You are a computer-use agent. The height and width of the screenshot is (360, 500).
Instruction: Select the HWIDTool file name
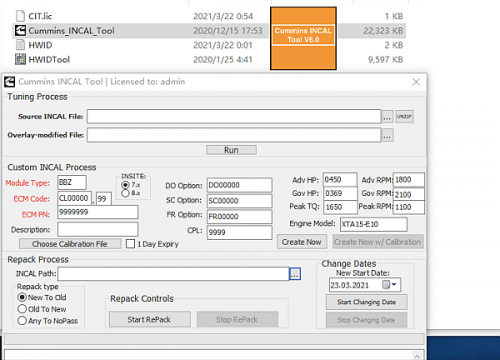click(x=49, y=59)
